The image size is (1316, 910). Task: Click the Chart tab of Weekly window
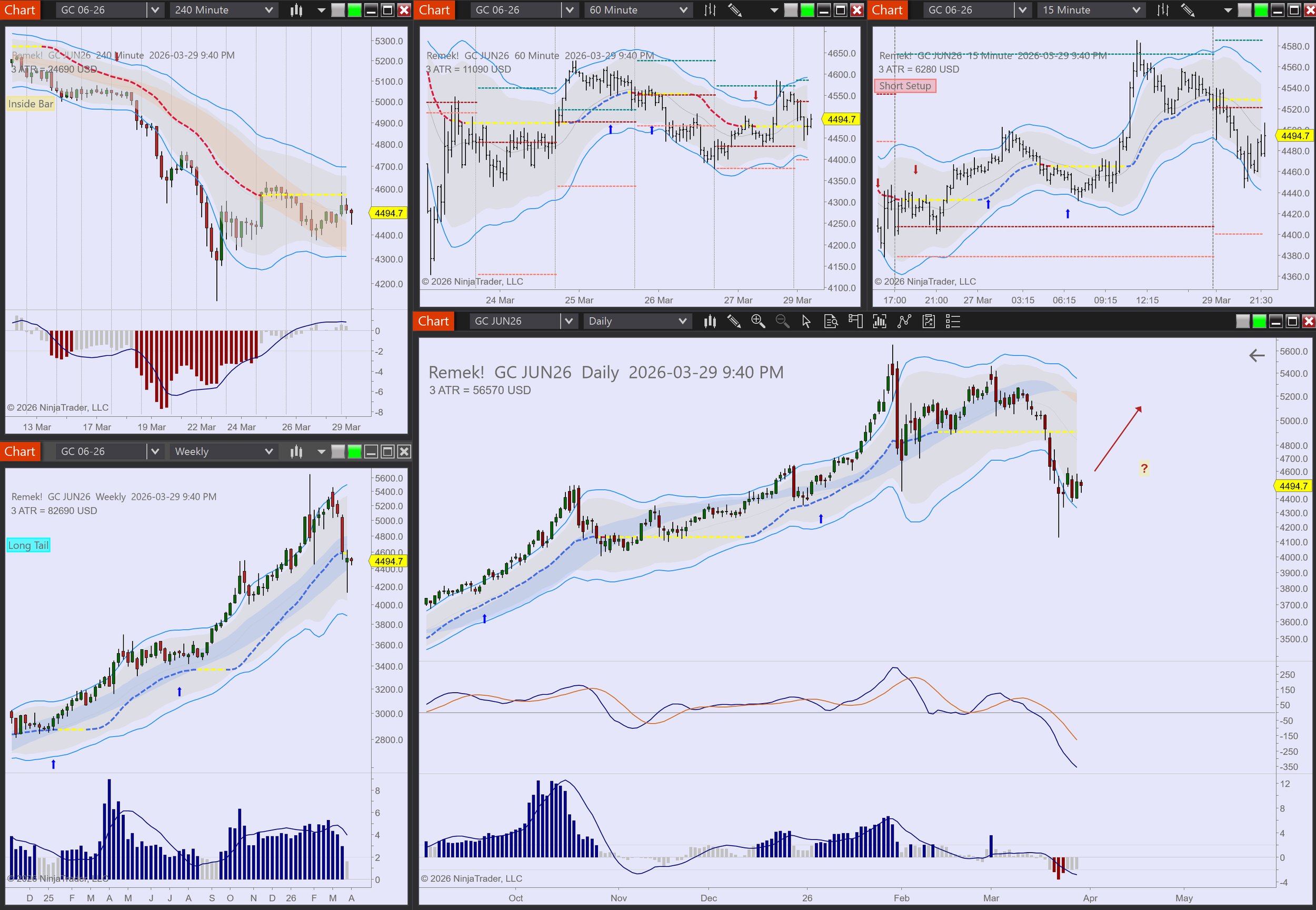coord(20,452)
